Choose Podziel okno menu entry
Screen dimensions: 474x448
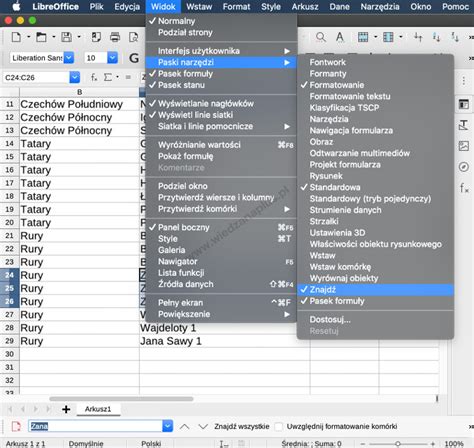[221, 186]
